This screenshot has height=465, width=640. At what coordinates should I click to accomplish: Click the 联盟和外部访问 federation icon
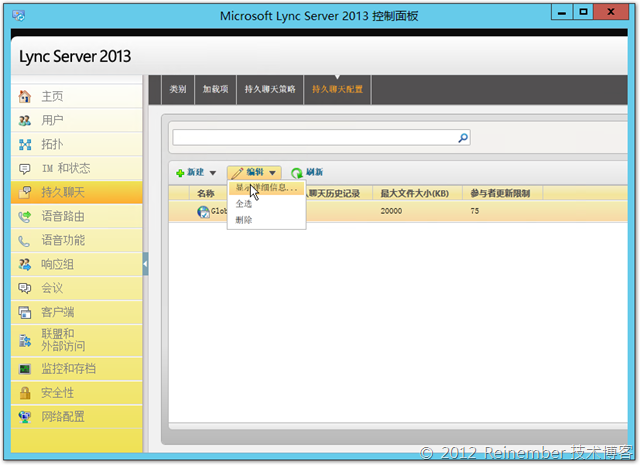click(24, 340)
